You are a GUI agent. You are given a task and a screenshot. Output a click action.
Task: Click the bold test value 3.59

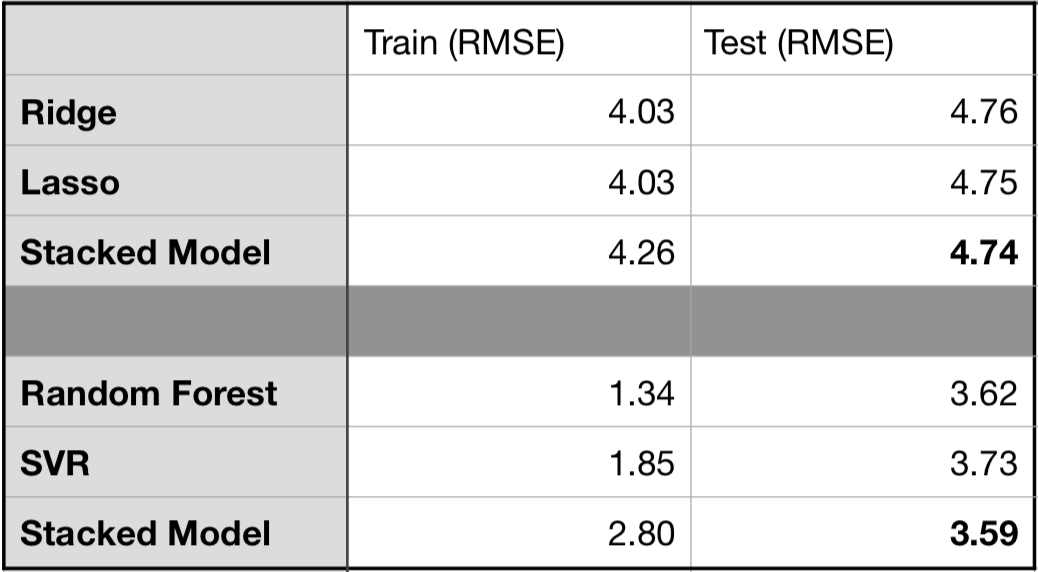coord(983,533)
